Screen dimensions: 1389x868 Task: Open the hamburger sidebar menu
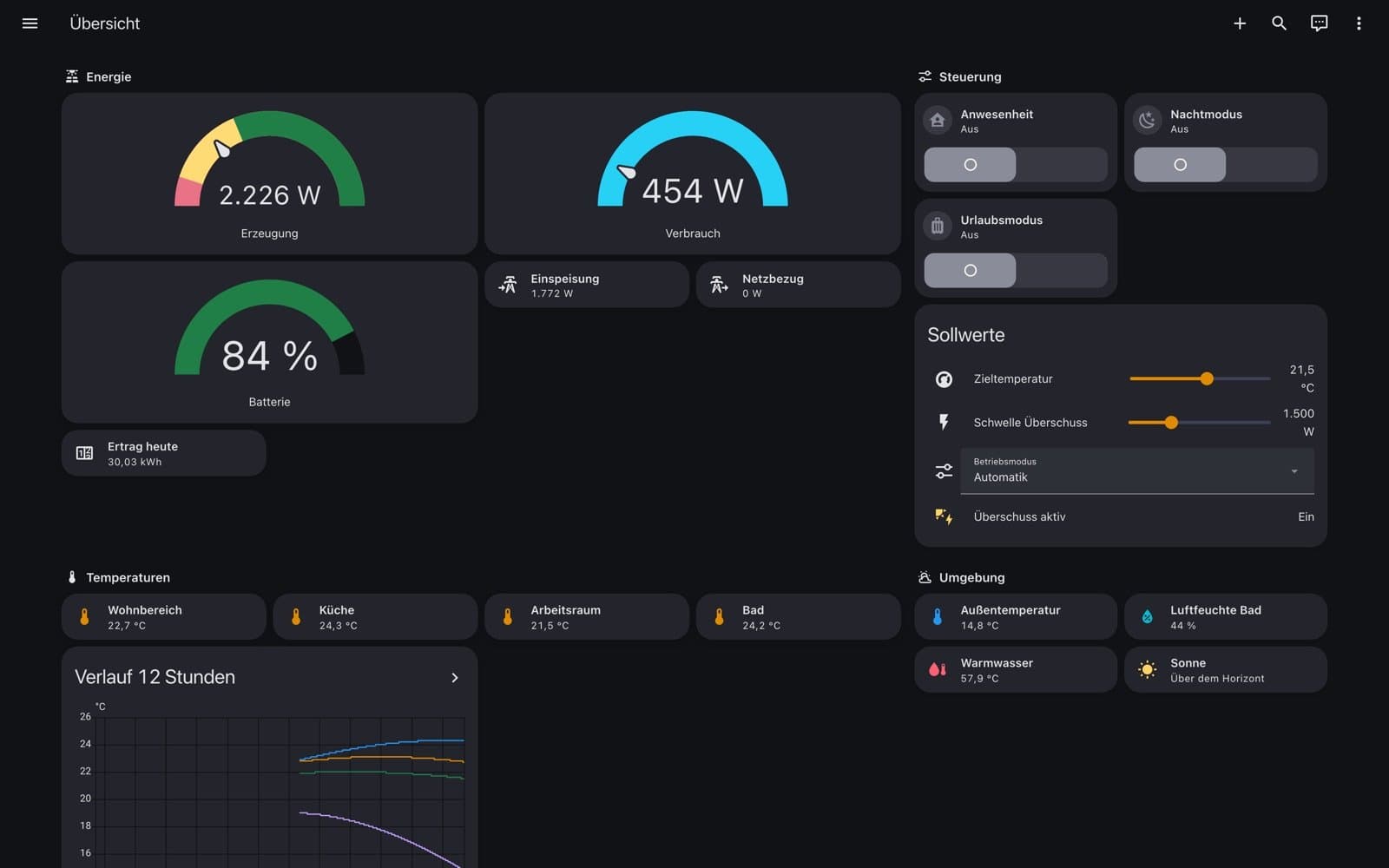30,23
